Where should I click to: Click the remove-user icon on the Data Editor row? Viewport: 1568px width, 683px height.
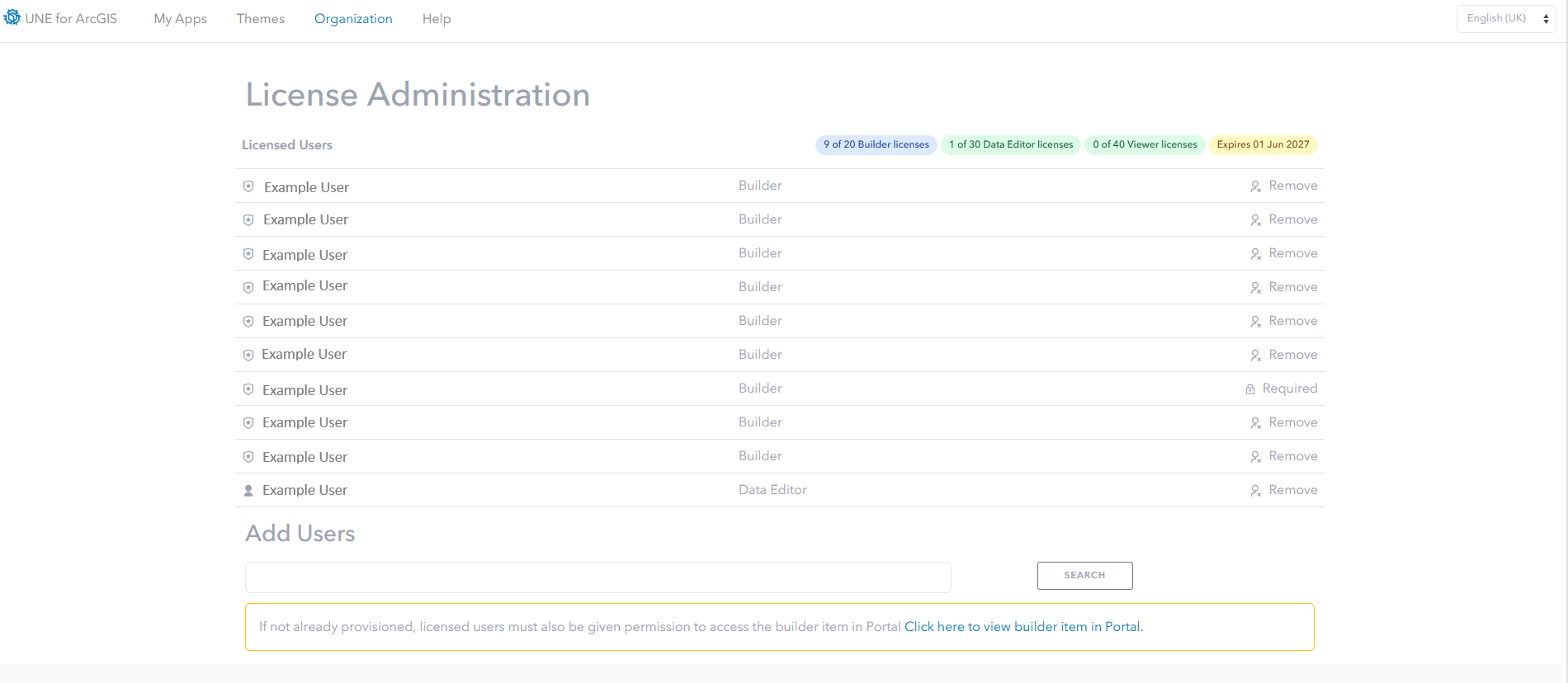1255,491
